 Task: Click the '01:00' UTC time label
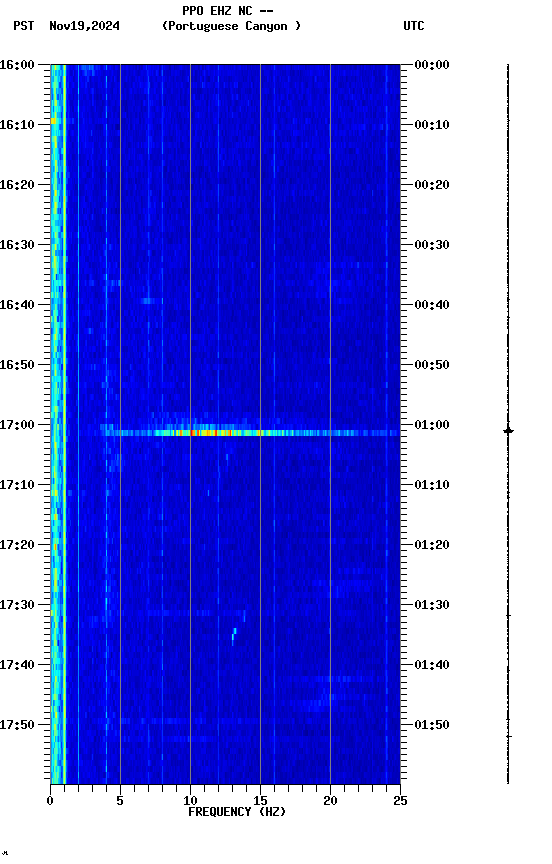click(x=432, y=425)
